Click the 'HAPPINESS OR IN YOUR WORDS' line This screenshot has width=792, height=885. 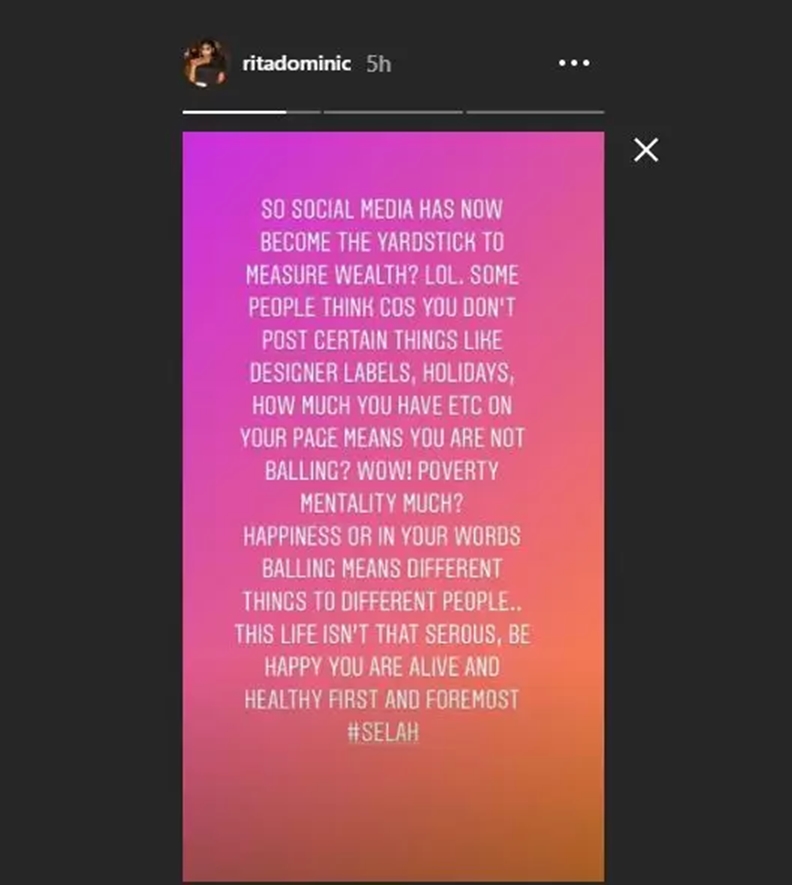coord(381,535)
